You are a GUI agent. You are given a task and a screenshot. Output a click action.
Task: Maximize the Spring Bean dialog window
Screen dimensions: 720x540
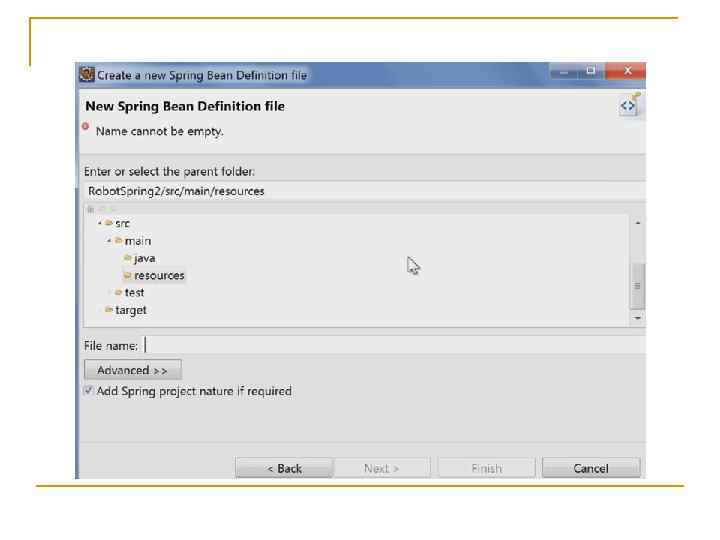pyautogui.click(x=591, y=71)
